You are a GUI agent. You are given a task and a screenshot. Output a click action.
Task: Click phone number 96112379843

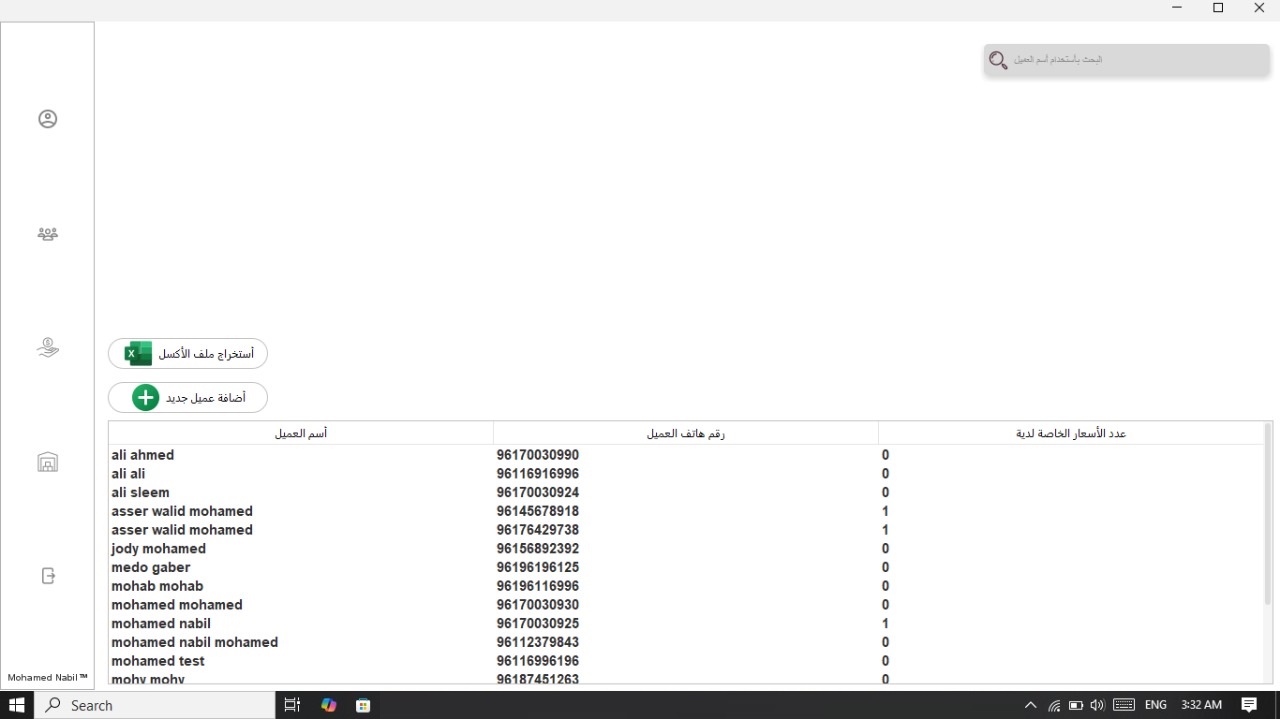[x=538, y=642]
